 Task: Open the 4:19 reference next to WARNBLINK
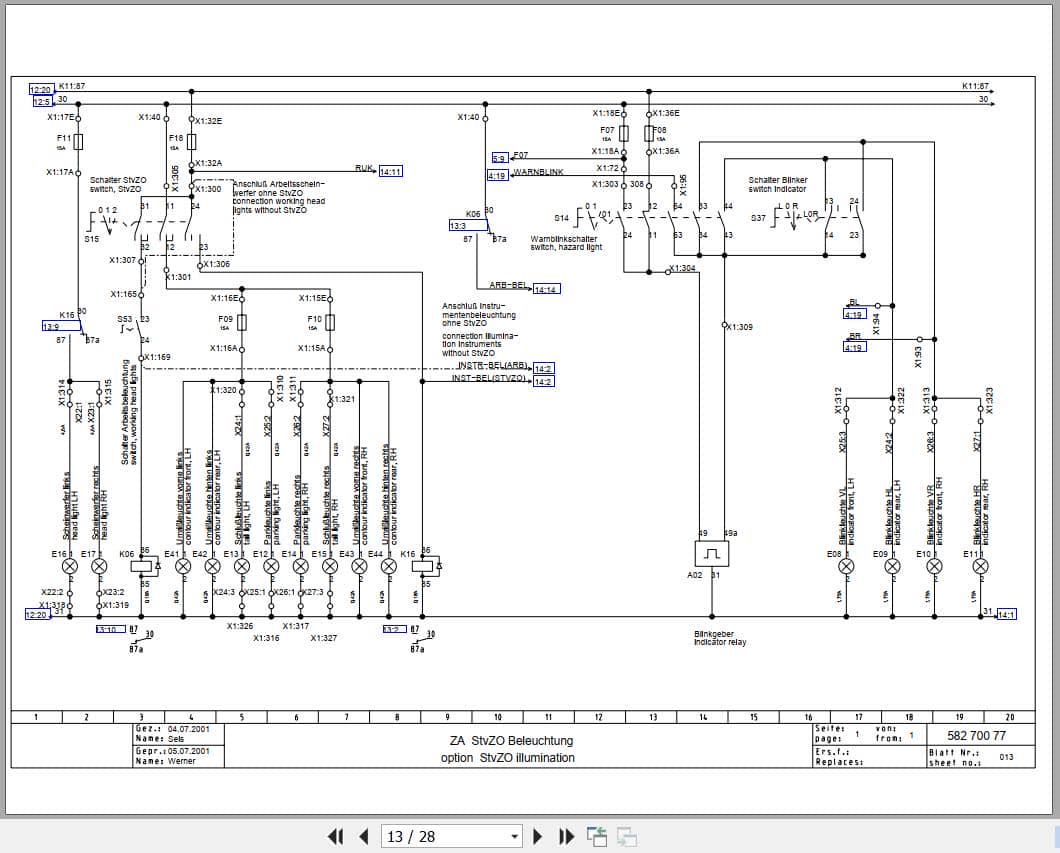[498, 176]
